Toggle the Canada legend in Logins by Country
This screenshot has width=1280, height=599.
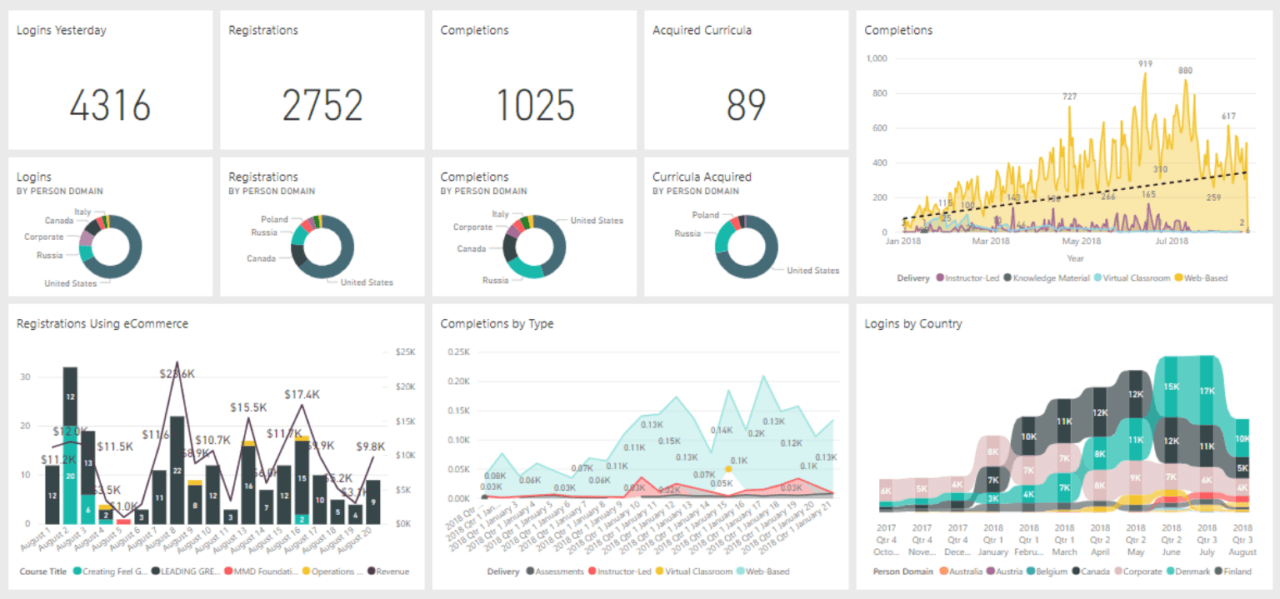1075,571
